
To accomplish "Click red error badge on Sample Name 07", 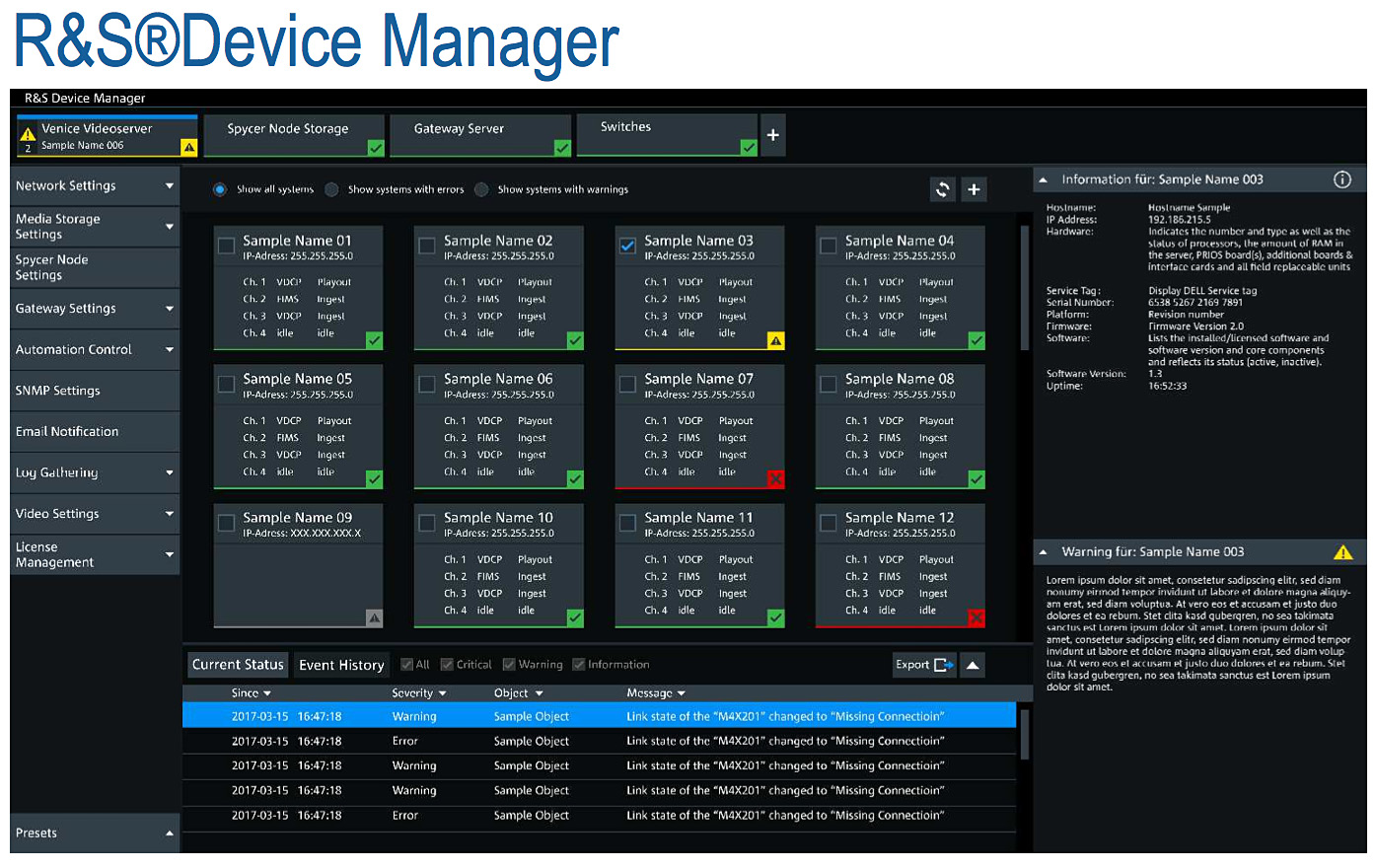I will click(776, 479).
